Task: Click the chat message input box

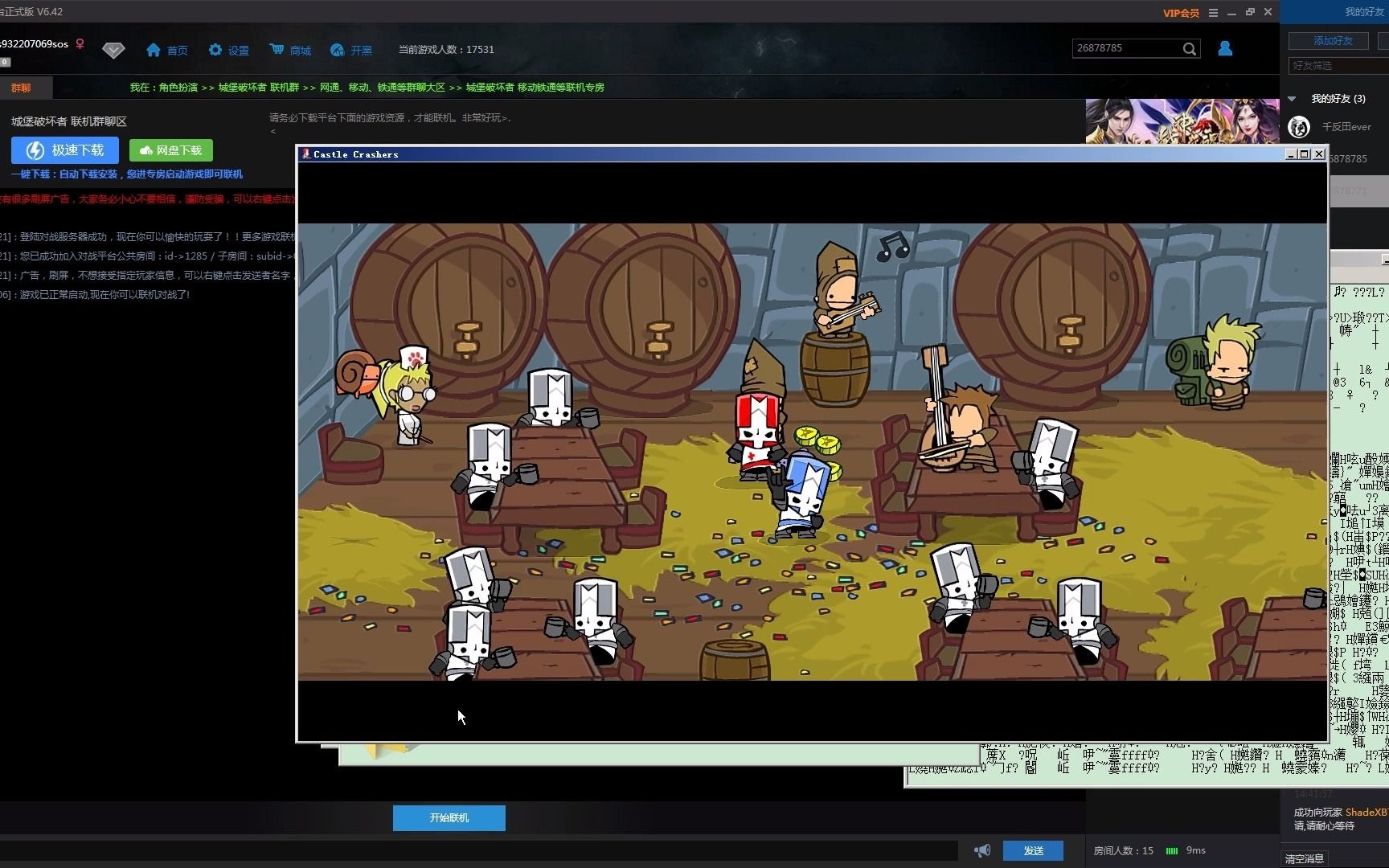Action: [x=479, y=850]
